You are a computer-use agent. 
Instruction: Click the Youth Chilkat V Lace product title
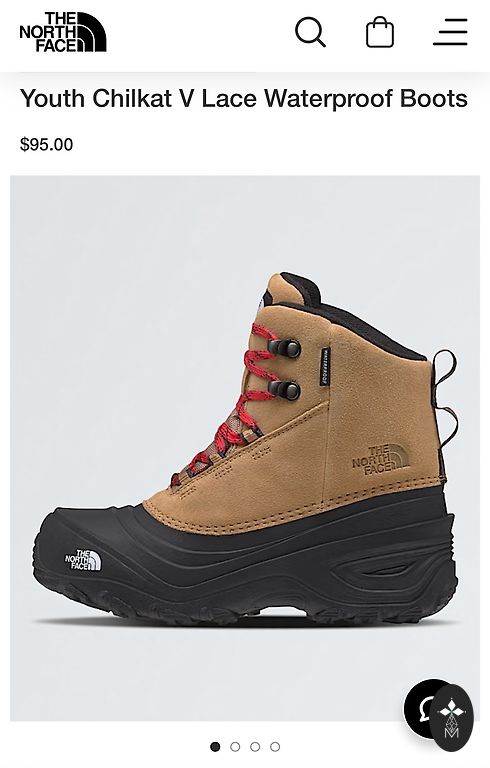pyautogui.click(x=244, y=98)
